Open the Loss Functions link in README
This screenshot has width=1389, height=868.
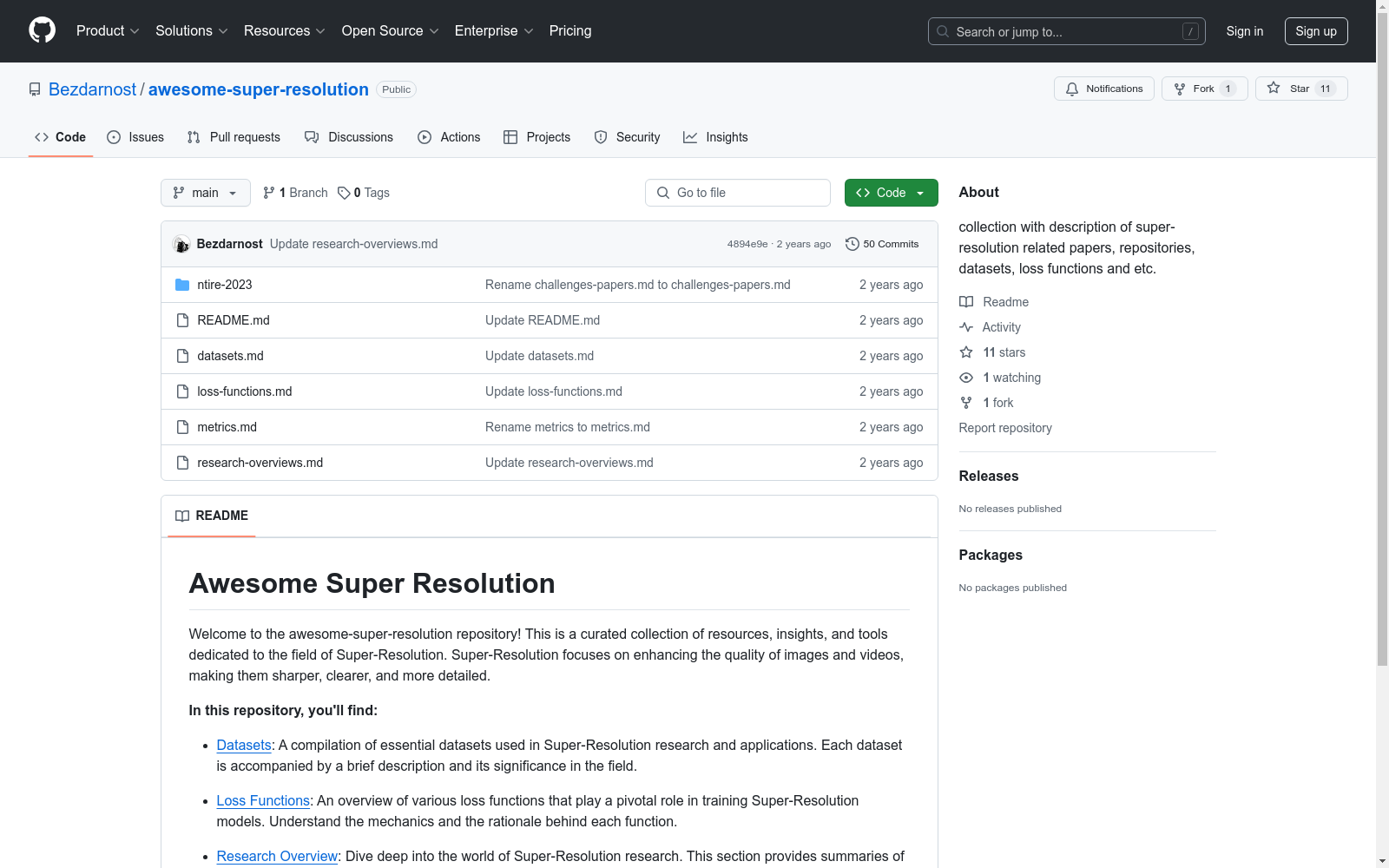click(263, 800)
